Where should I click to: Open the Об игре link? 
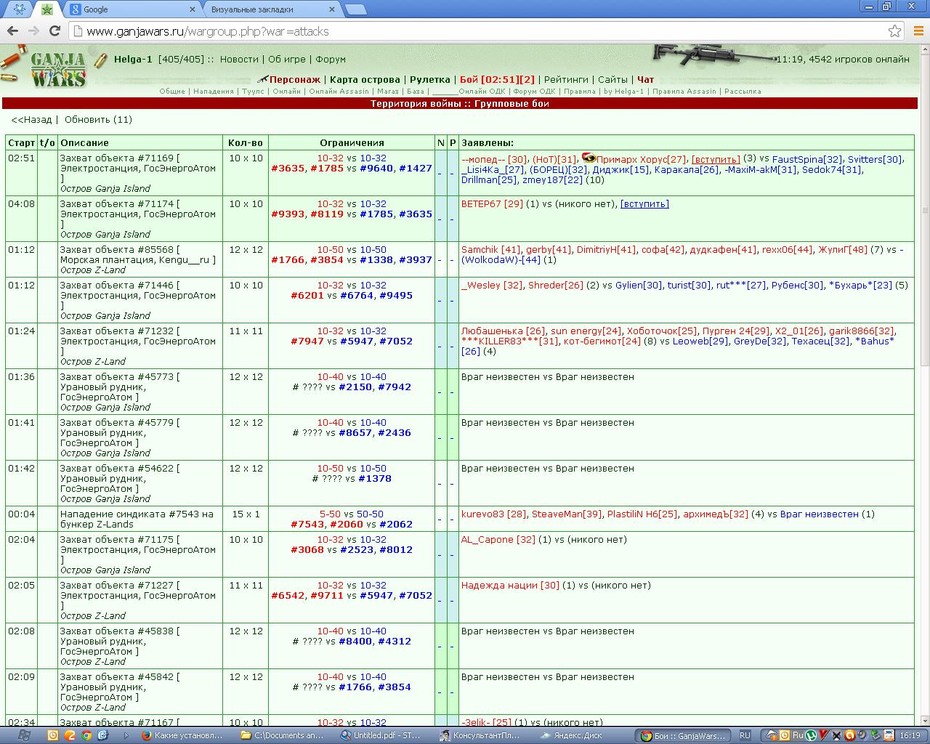(287, 59)
